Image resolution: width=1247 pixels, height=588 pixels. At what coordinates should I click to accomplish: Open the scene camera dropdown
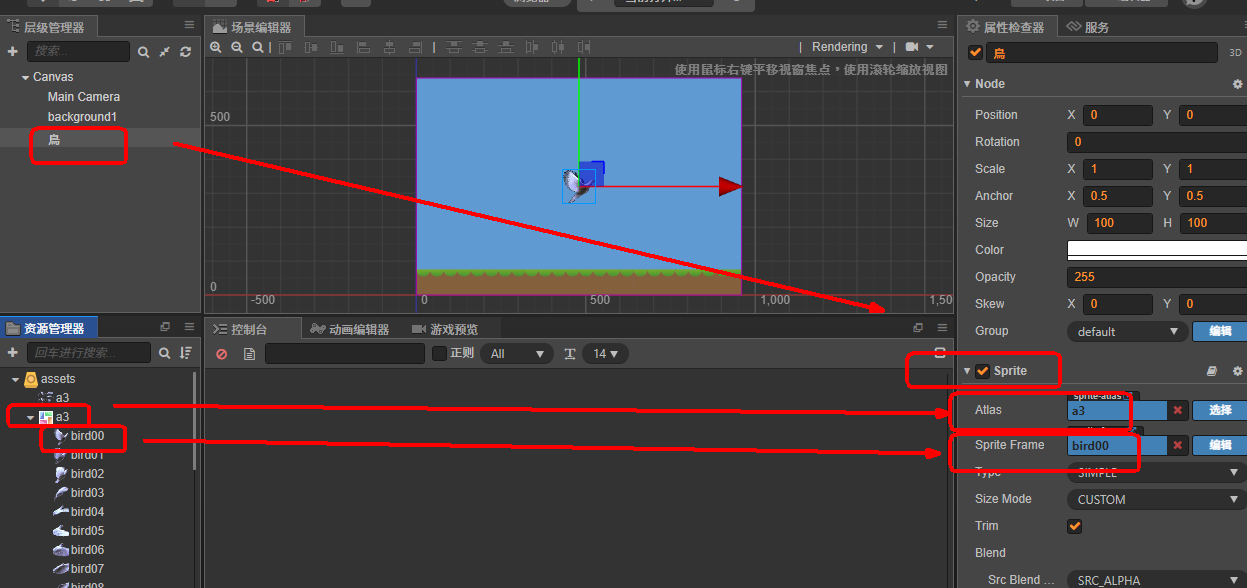(x=919, y=47)
